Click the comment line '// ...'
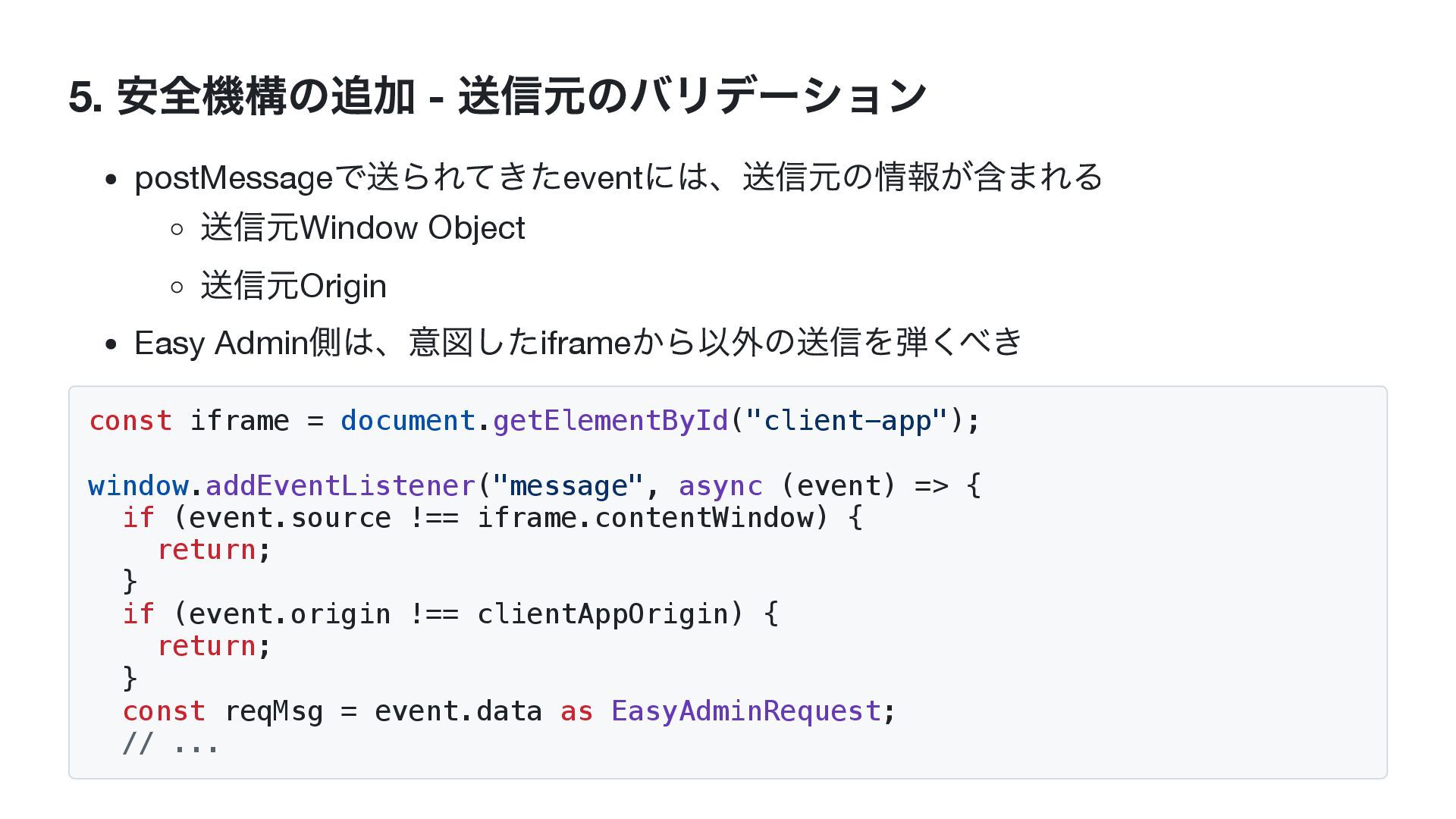This screenshot has width=1456, height=819. click(x=171, y=743)
